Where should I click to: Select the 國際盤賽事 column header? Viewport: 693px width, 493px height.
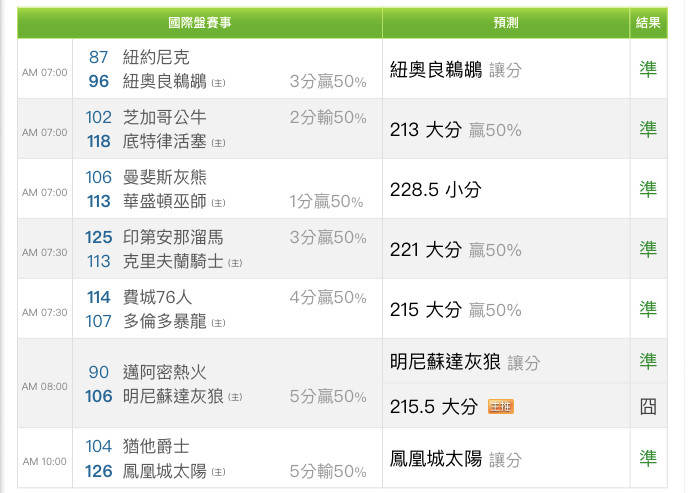click(200, 23)
